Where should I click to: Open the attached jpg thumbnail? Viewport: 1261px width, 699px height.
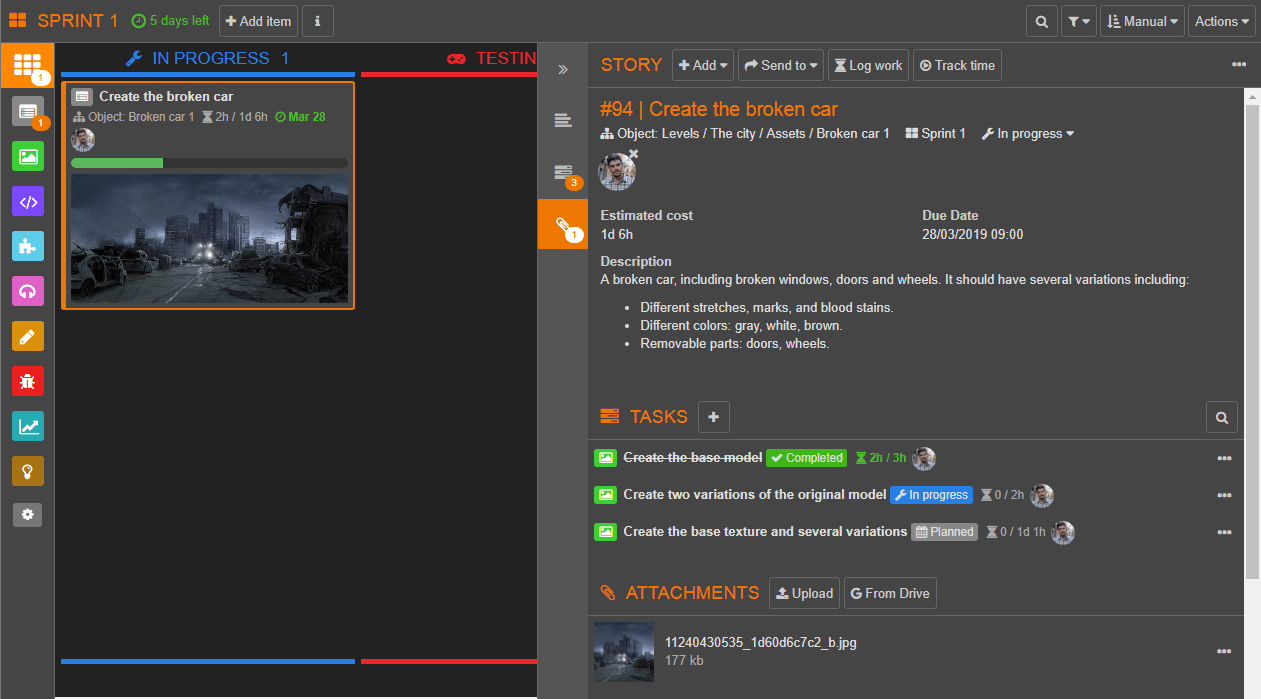click(x=624, y=651)
